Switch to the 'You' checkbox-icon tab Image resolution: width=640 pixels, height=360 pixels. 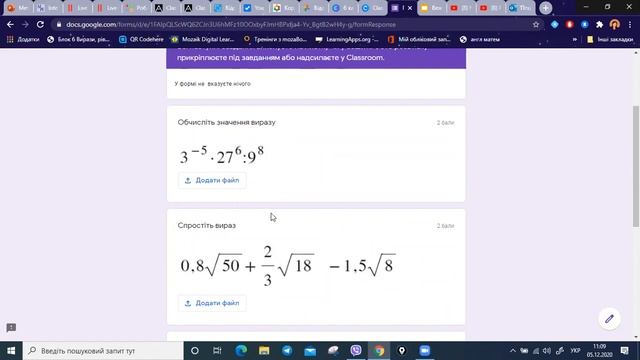[254, 8]
